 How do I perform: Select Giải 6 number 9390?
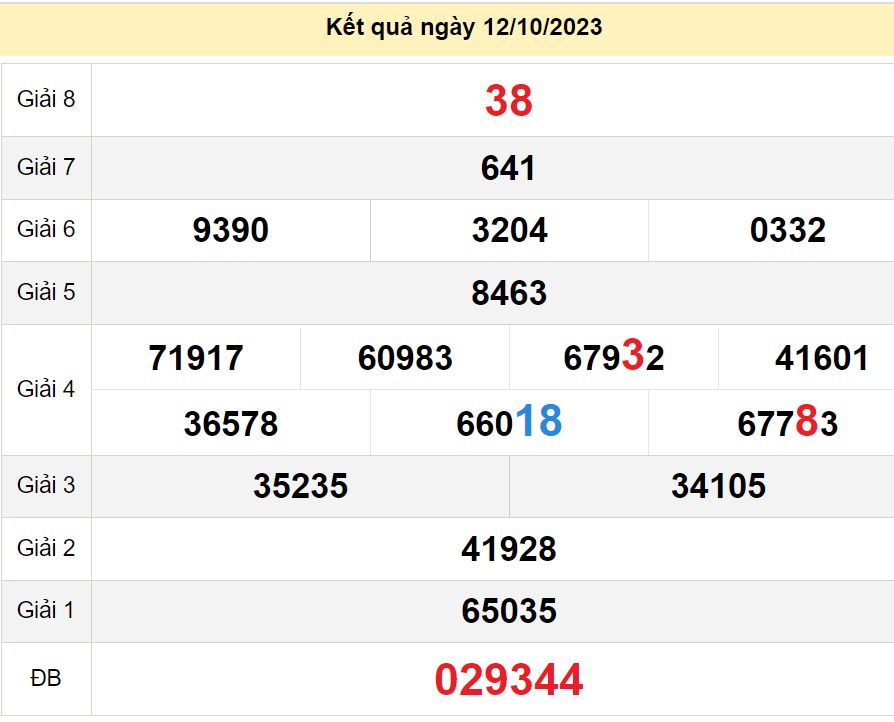[x=231, y=231]
